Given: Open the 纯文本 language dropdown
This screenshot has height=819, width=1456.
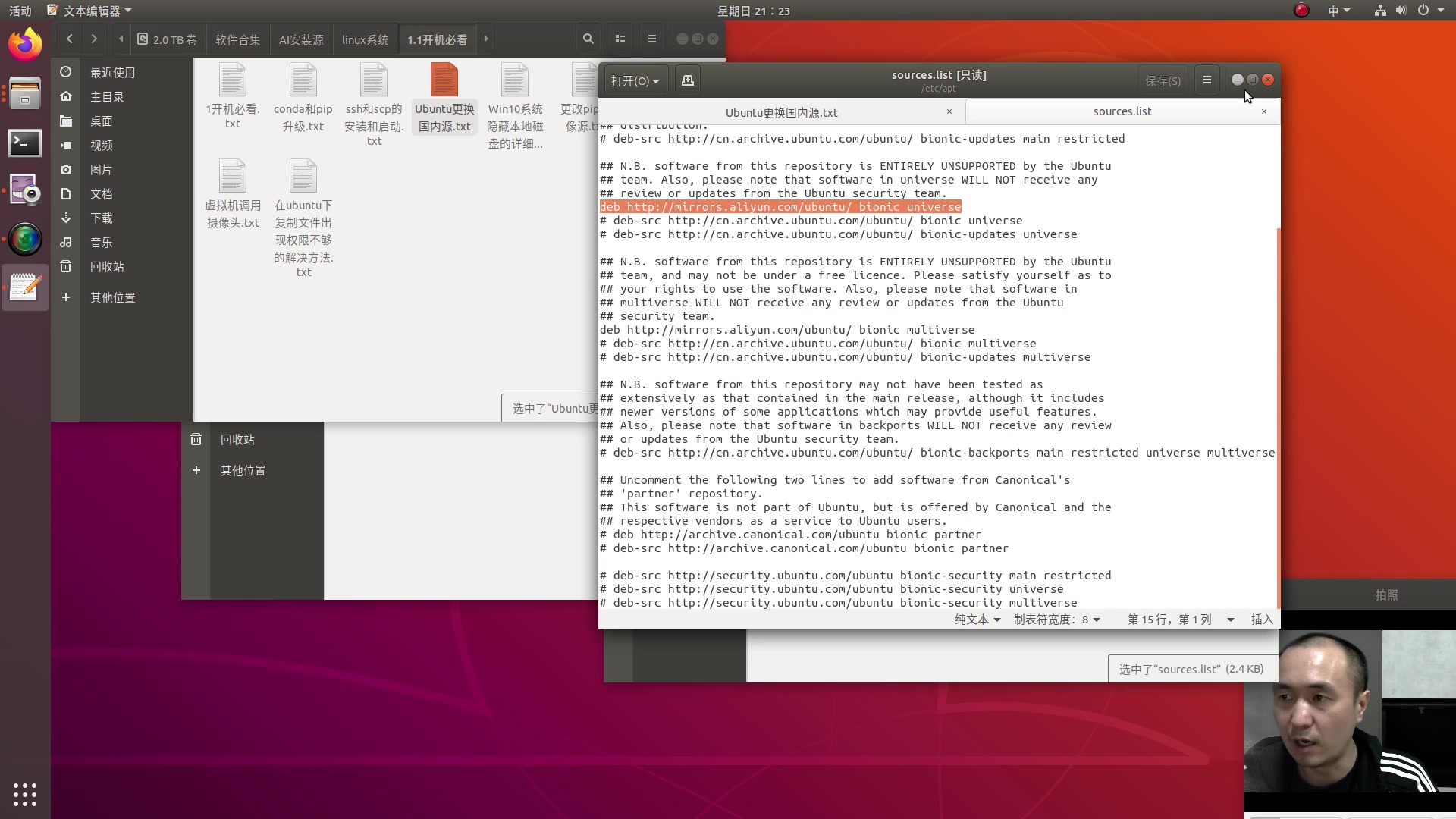Looking at the screenshot, I should pos(977,620).
